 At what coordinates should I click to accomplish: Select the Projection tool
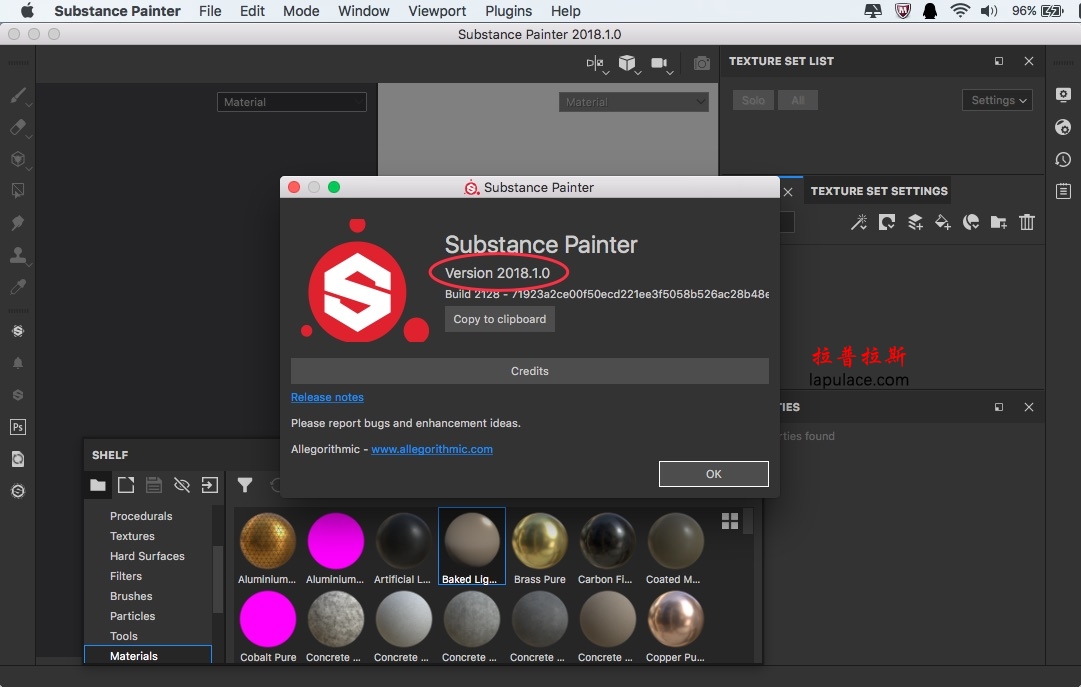coord(18,159)
